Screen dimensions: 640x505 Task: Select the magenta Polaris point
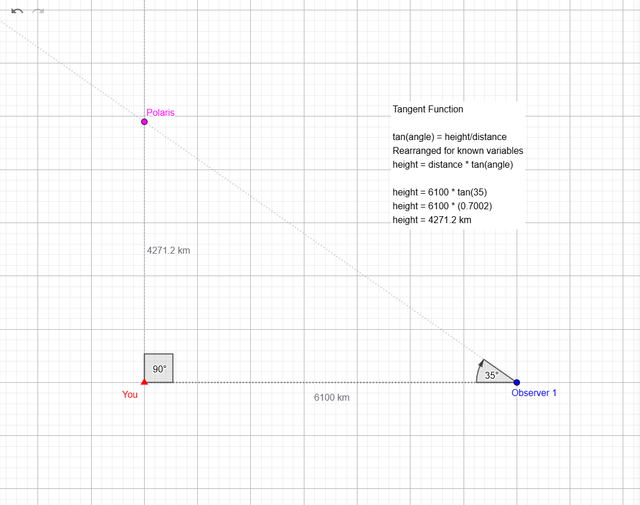point(144,122)
